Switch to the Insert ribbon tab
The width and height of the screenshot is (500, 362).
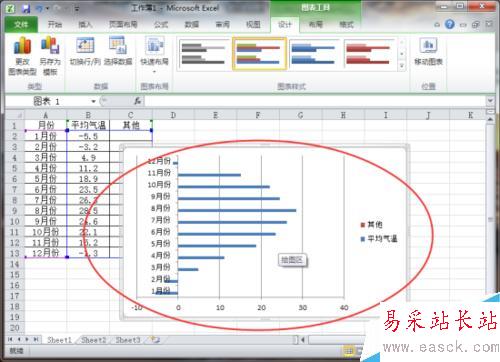click(x=85, y=24)
